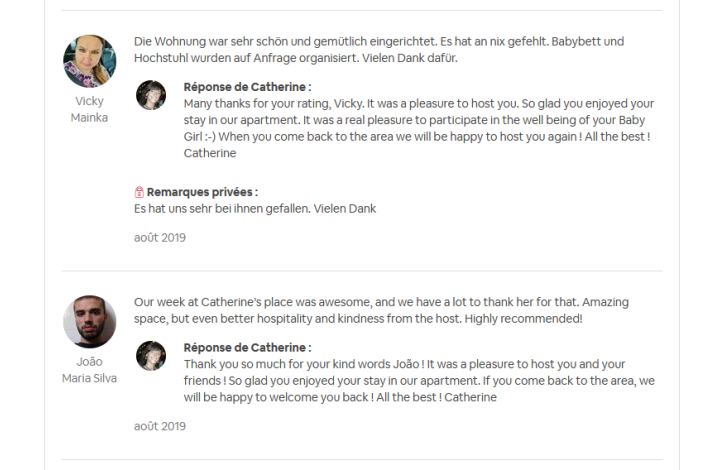720x470 pixels.
Task: Click the private remark 'Es hat uns sehr' text
Action: [254, 208]
